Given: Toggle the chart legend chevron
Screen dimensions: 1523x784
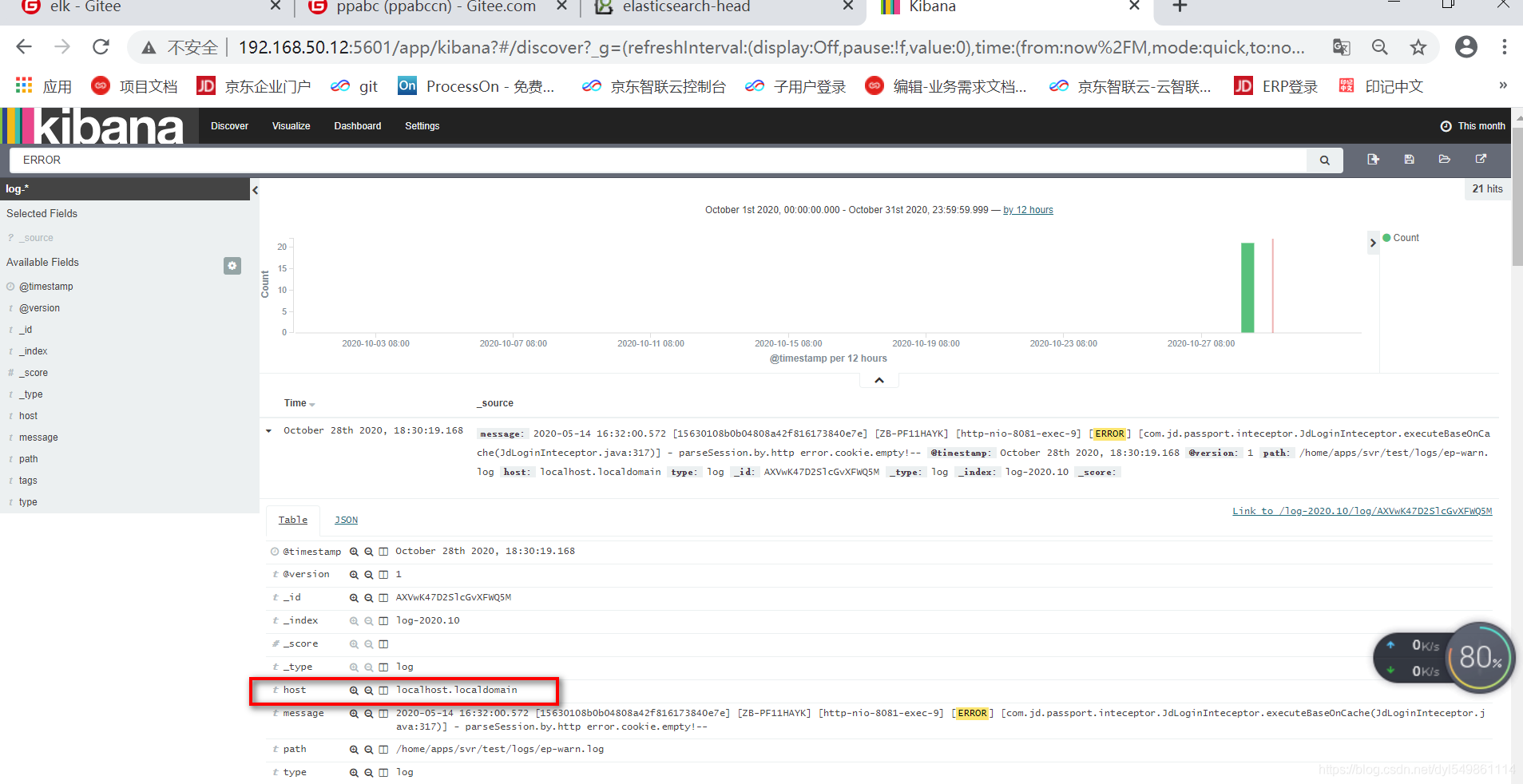Looking at the screenshot, I should [1373, 242].
